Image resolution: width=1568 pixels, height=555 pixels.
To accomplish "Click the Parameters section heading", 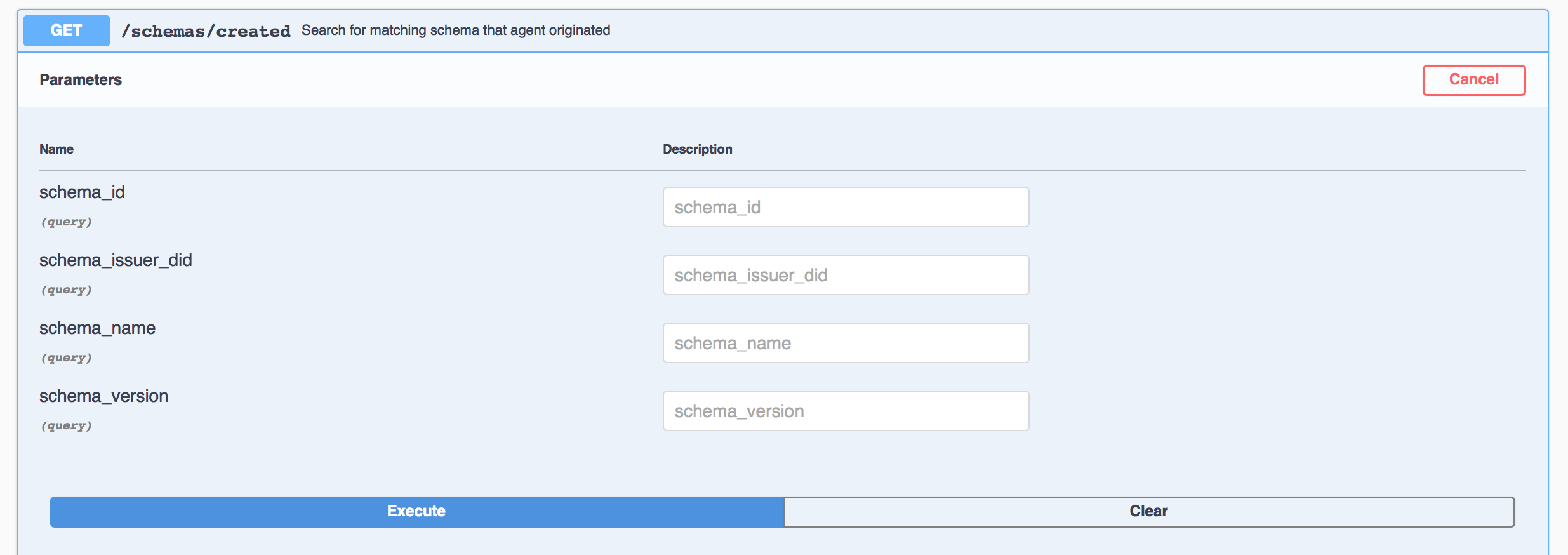I will [81, 80].
